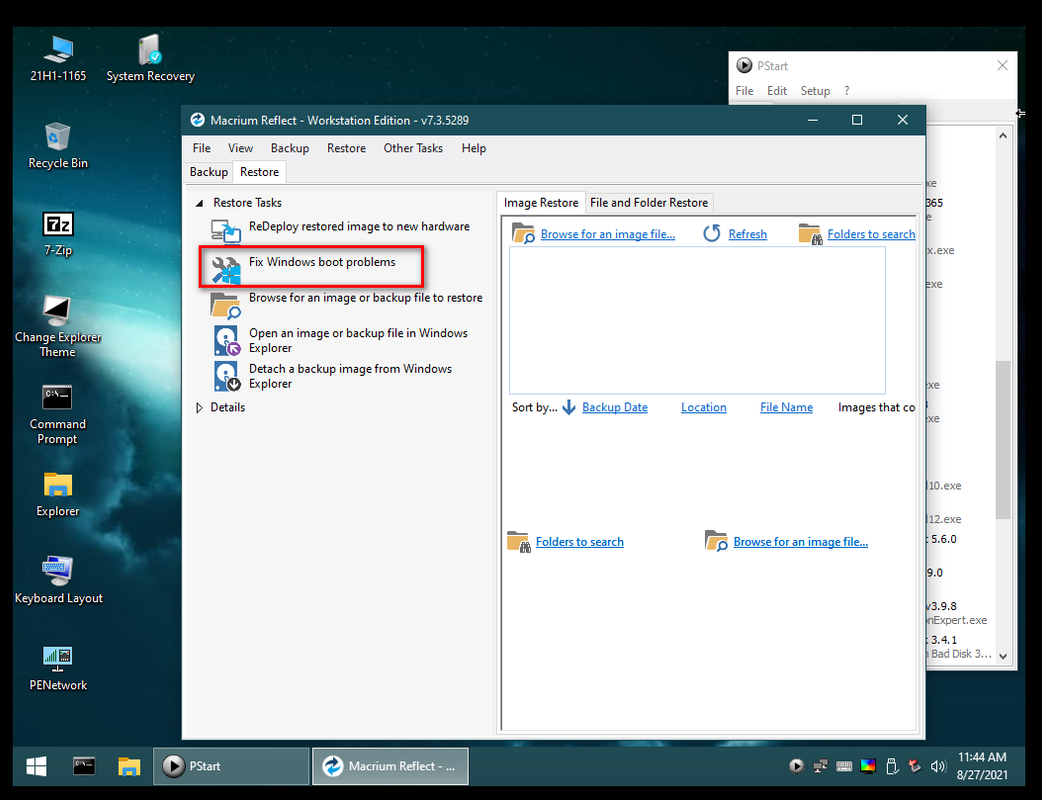Click the Browse for image or backup icon
Screen dimensions: 1042x800
pyautogui.click(x=226, y=306)
